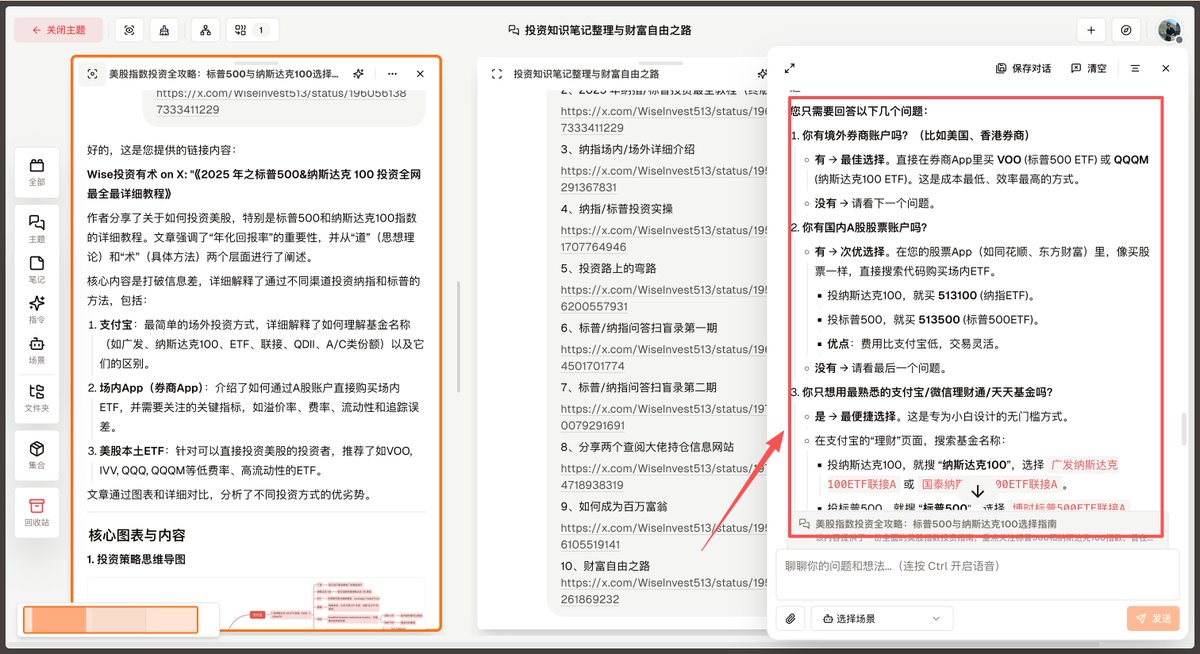Click 清空 to clear the chat
Viewport: 1200px width, 654px height.
click(x=1088, y=68)
